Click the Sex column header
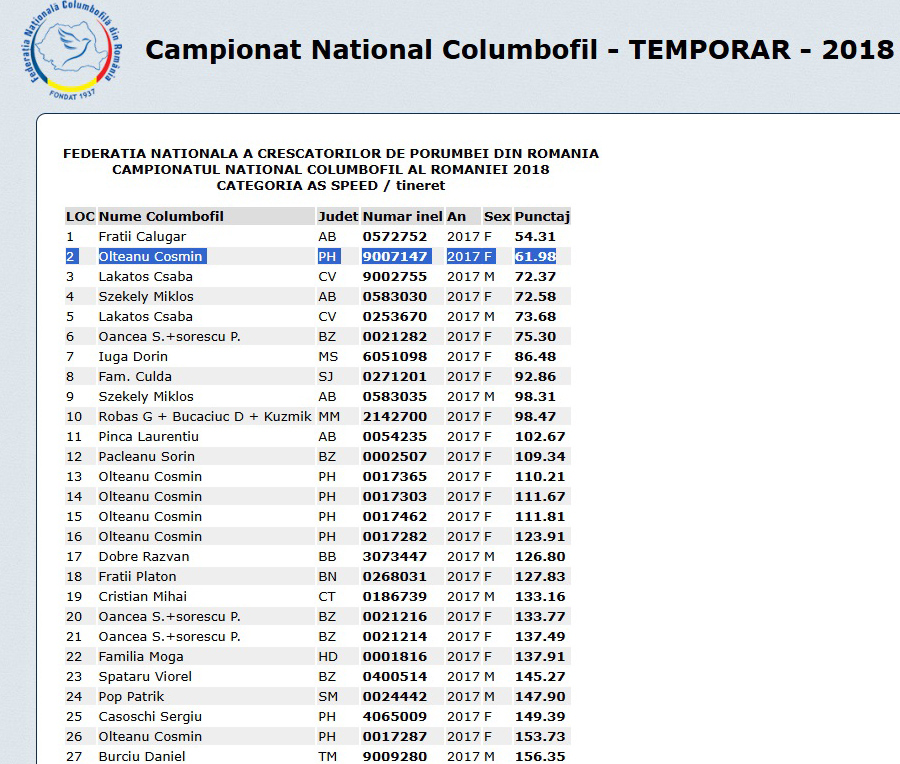The image size is (900, 764). (x=496, y=216)
